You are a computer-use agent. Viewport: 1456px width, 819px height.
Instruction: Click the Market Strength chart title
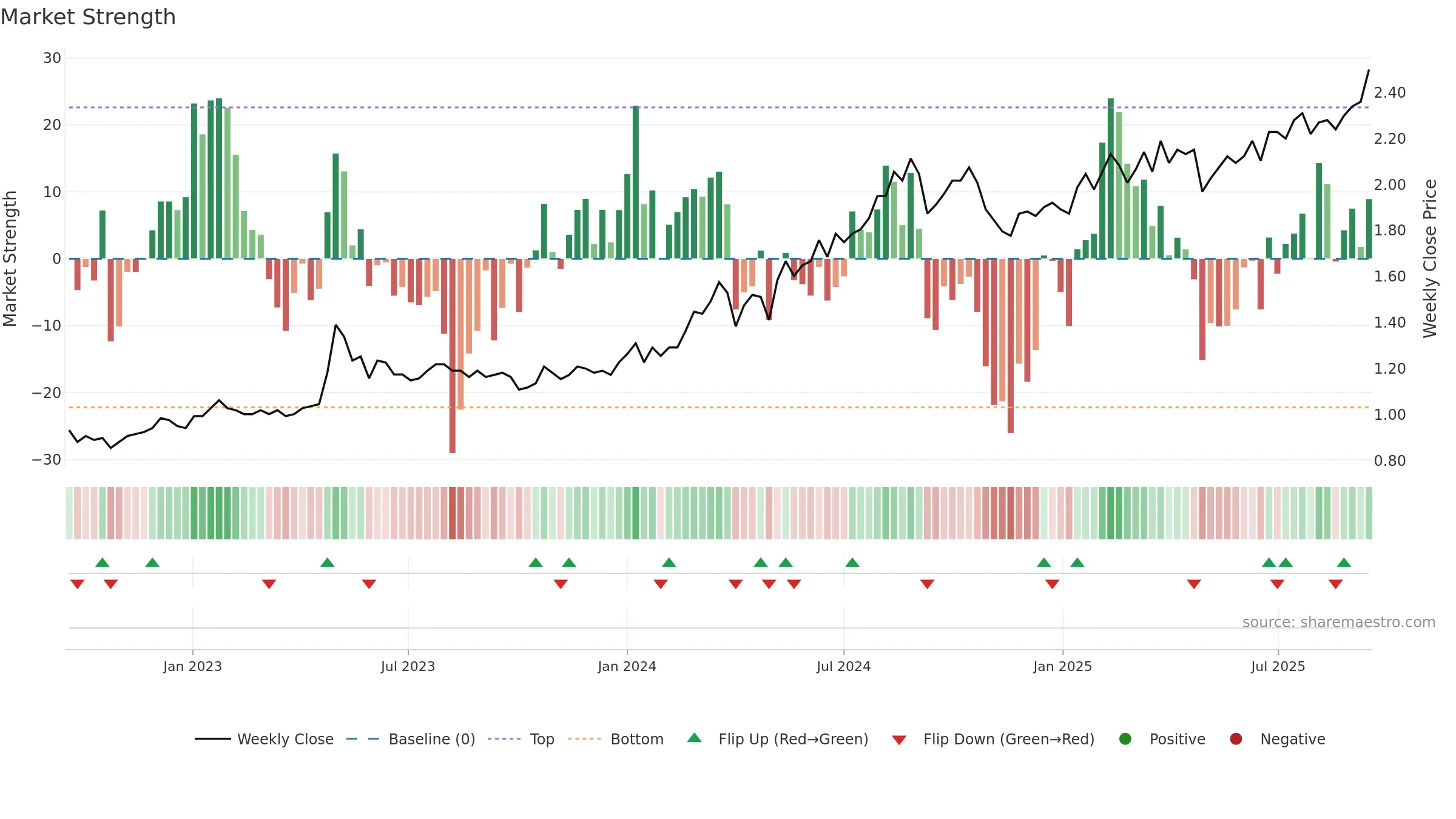[88, 17]
